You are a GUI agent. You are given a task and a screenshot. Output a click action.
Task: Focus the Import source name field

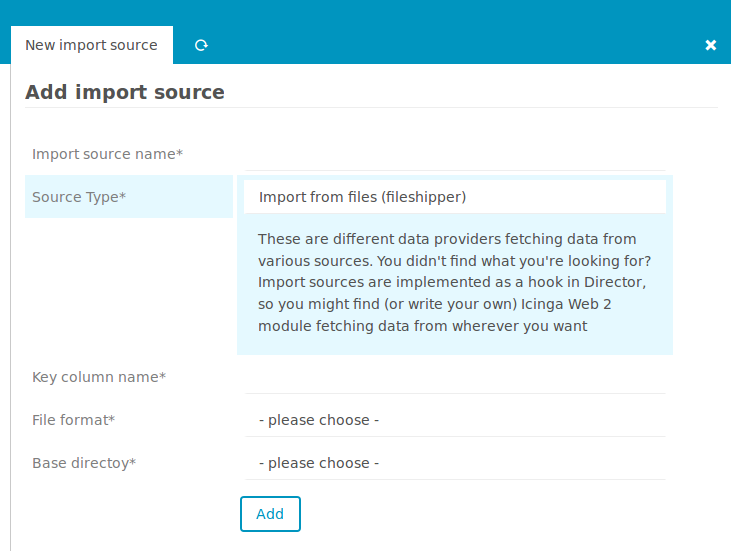[455, 154]
